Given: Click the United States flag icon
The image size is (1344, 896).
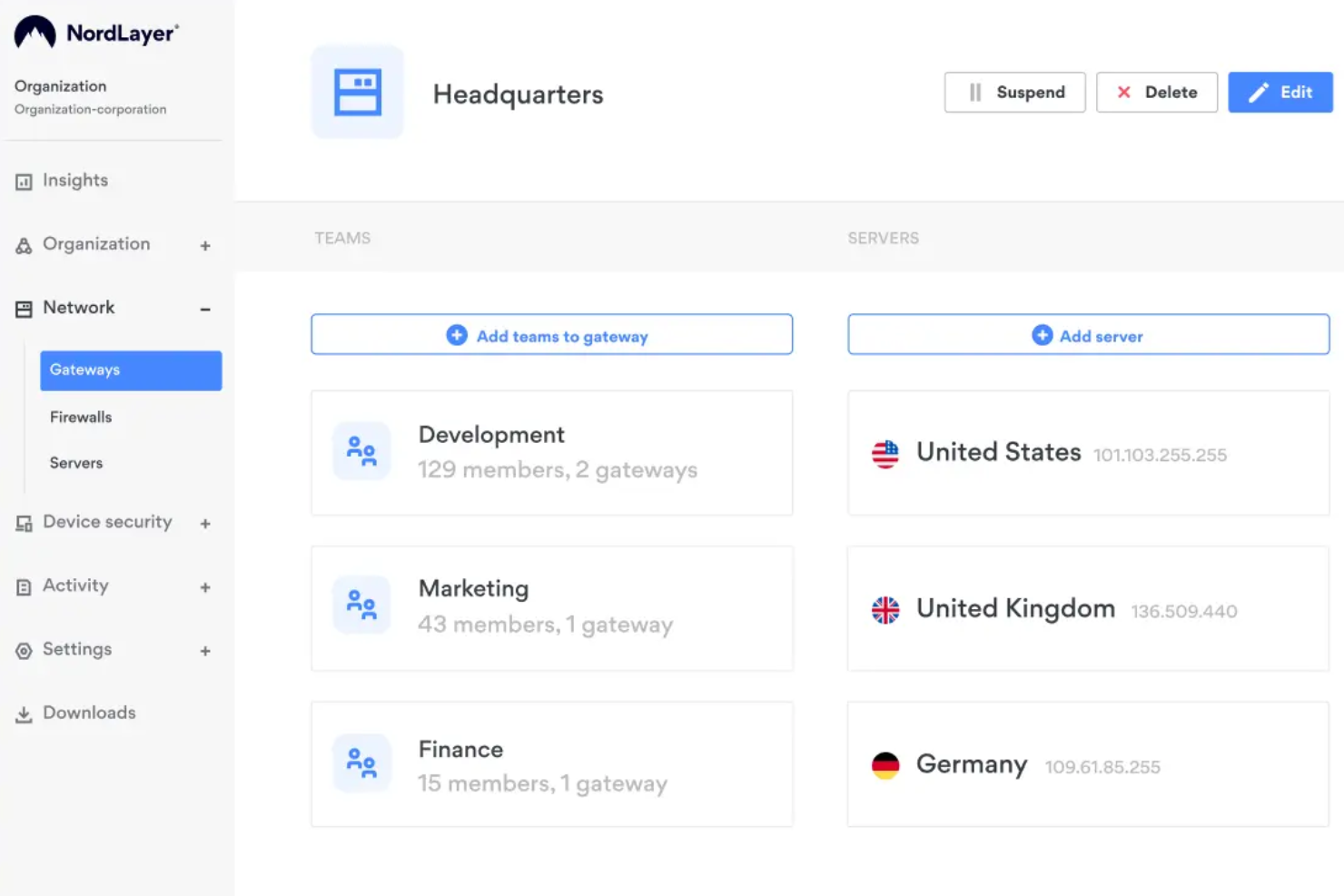Looking at the screenshot, I should coord(884,453).
